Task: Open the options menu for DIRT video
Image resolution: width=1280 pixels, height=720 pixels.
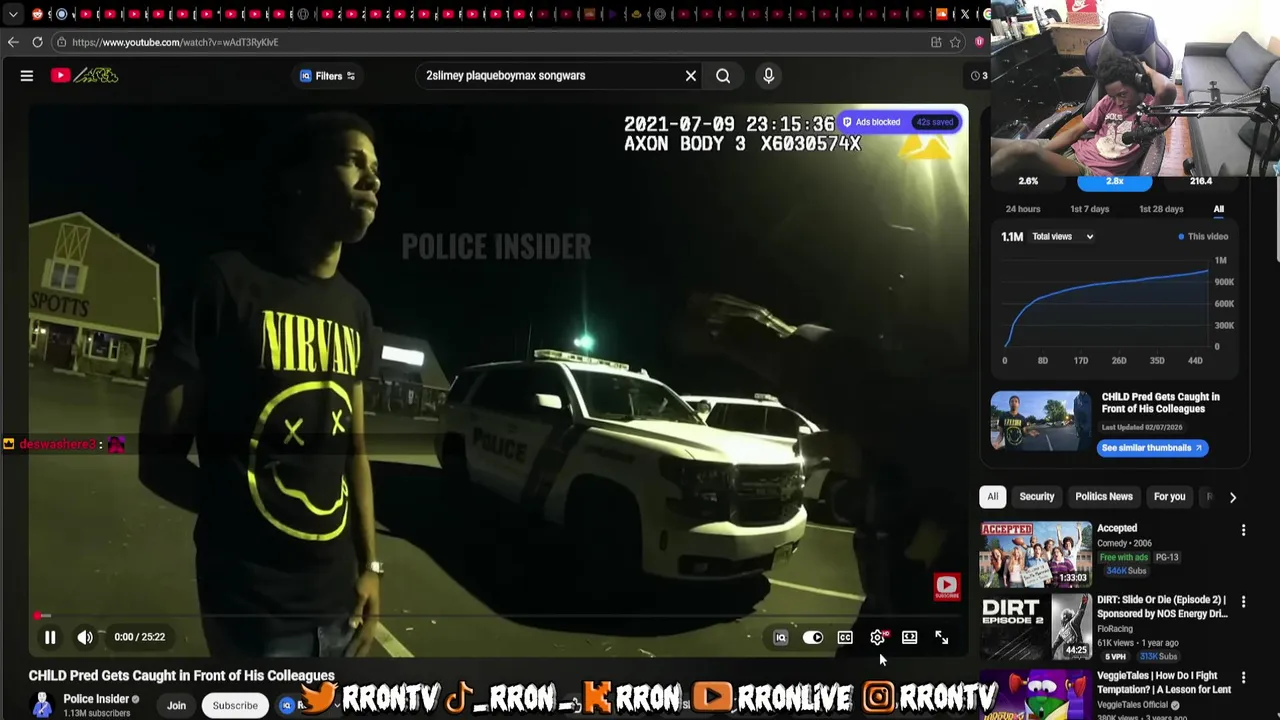Action: coord(1243,602)
